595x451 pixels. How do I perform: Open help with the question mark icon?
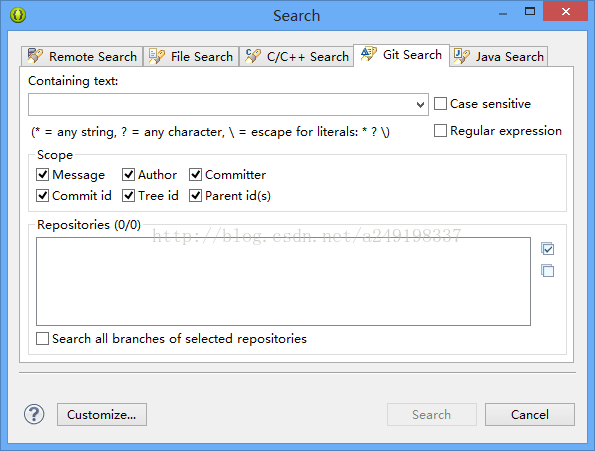click(x=34, y=414)
